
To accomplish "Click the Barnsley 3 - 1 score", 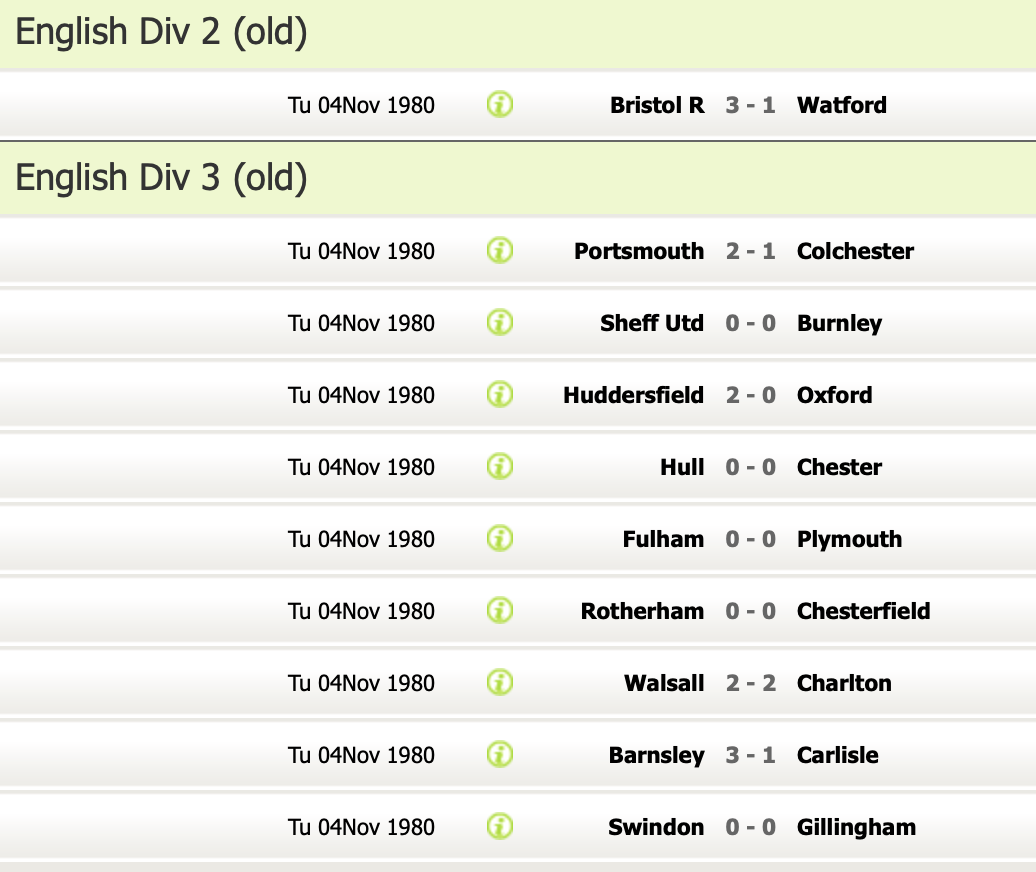I will (x=750, y=755).
